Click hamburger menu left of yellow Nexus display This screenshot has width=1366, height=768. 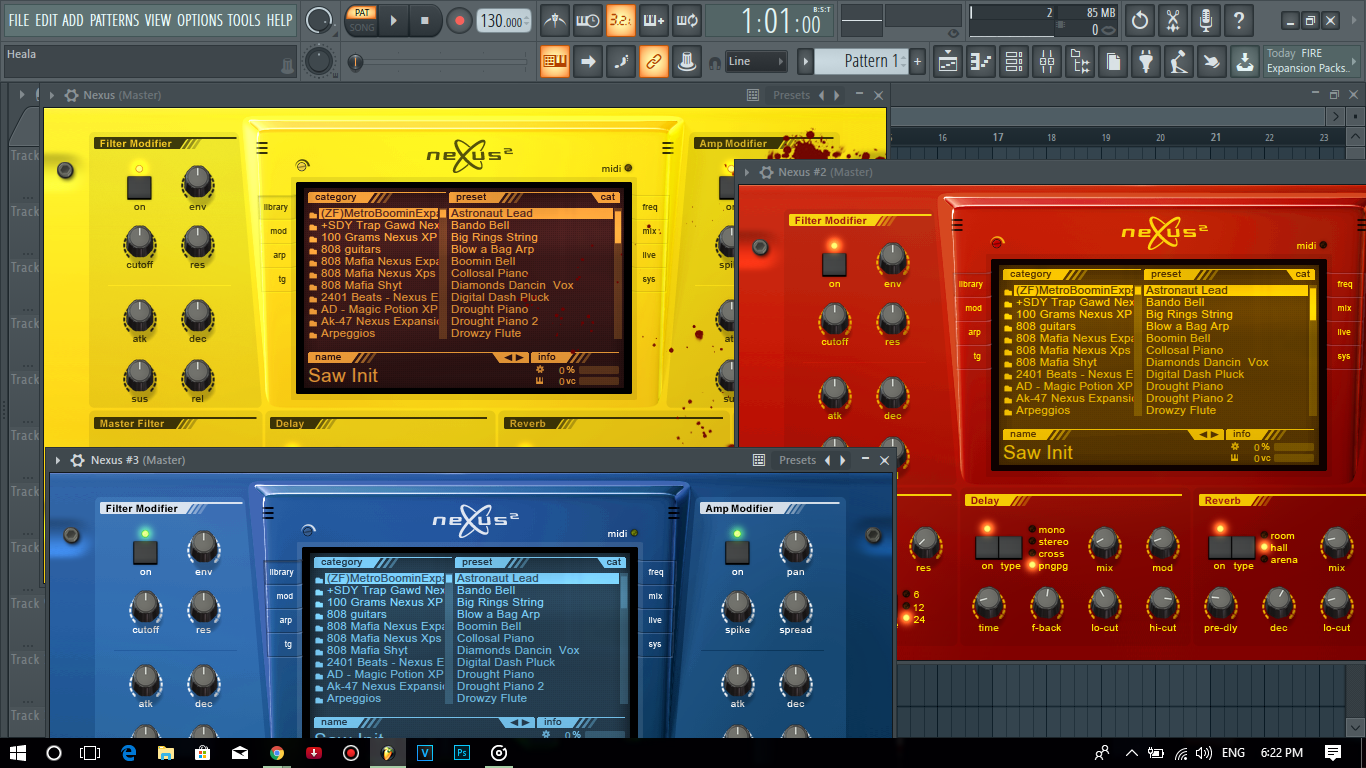coord(262,148)
